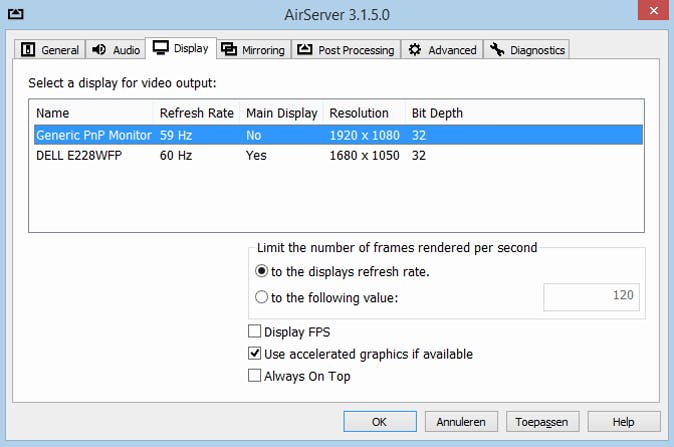Click the 59 Hz refresh rate cell
The height and width of the screenshot is (447, 674).
coord(176,135)
